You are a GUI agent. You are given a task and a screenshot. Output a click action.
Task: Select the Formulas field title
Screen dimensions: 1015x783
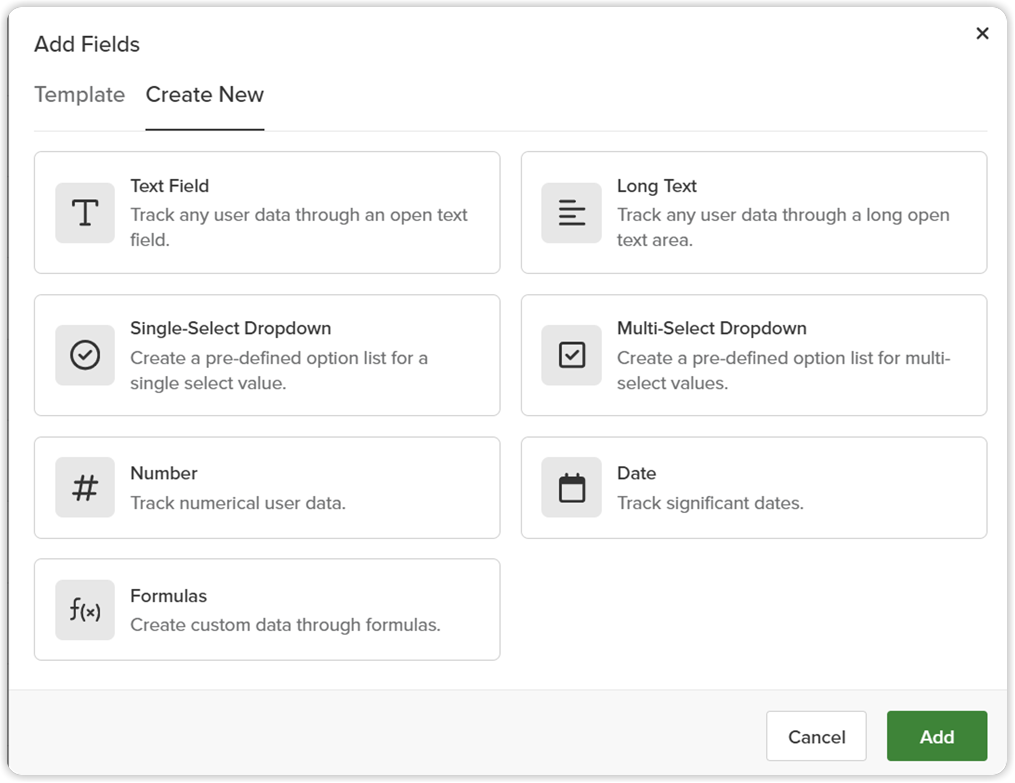click(x=168, y=595)
